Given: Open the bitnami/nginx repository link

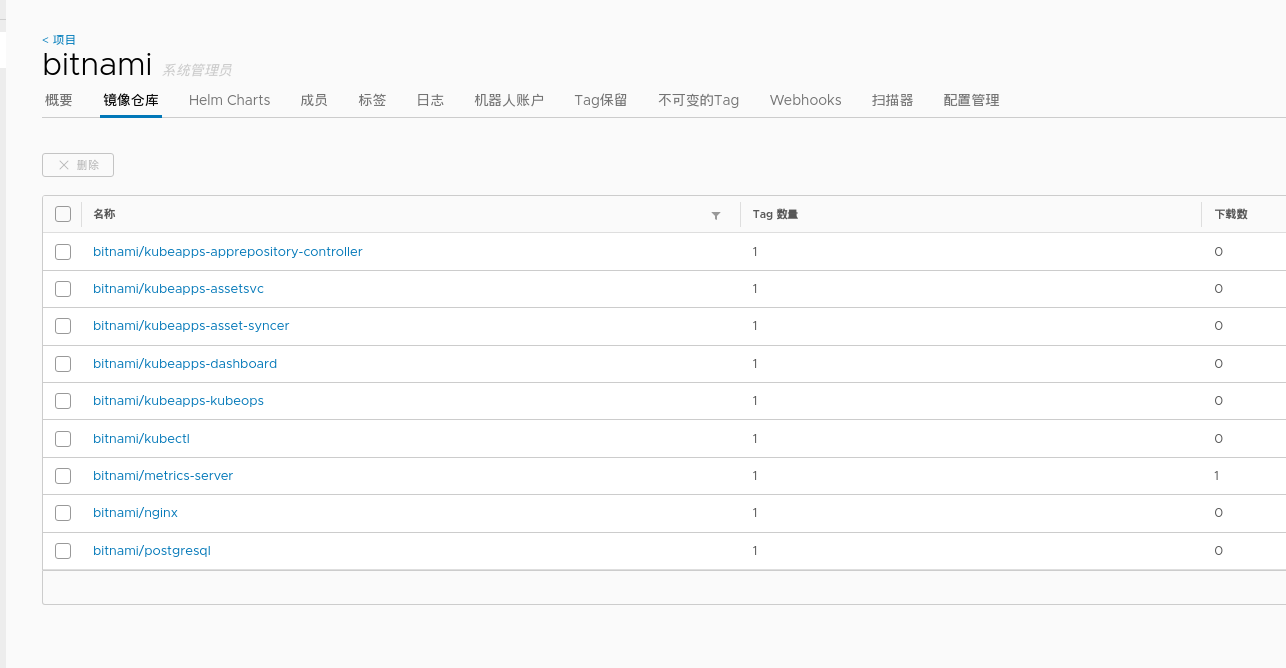Looking at the screenshot, I should [135, 513].
